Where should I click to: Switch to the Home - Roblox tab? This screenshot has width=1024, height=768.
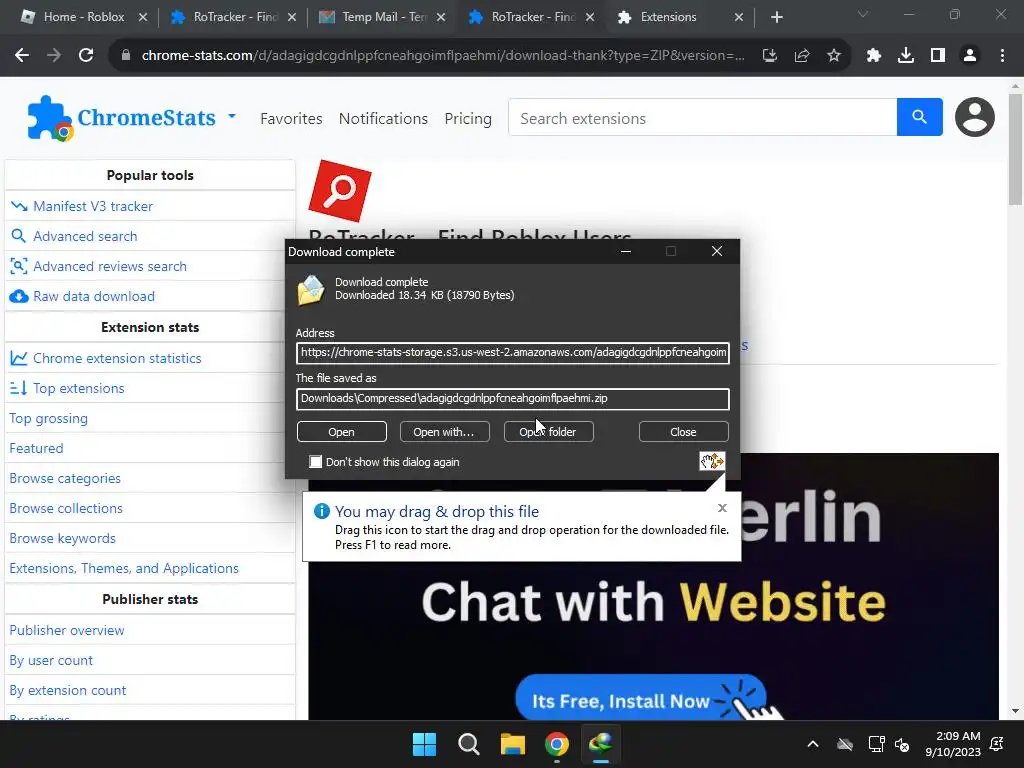84,17
